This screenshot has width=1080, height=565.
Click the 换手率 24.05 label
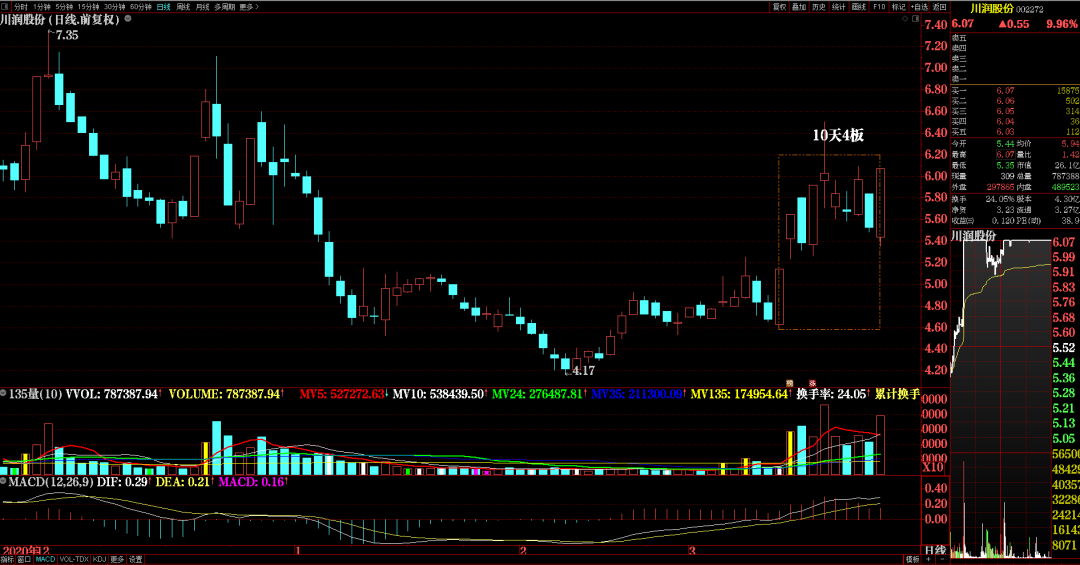(831, 394)
